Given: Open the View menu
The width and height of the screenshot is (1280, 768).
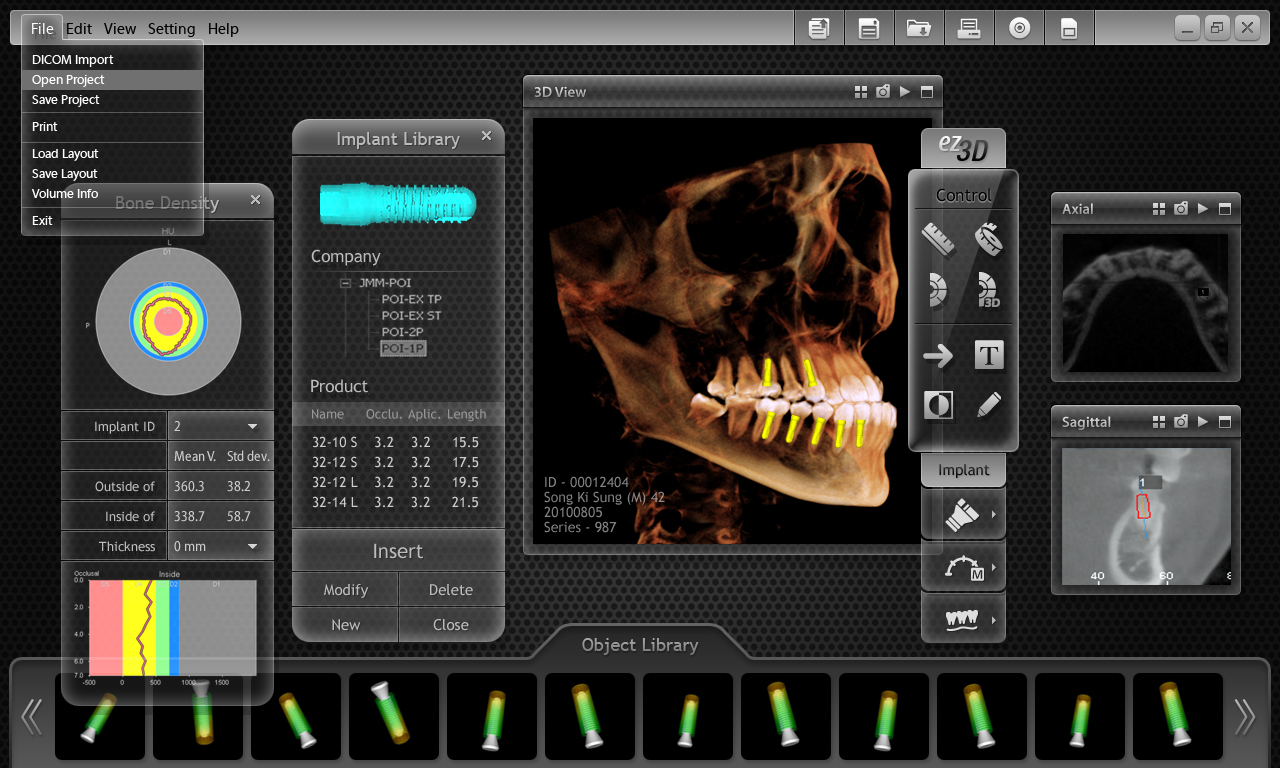Looking at the screenshot, I should click(120, 29).
